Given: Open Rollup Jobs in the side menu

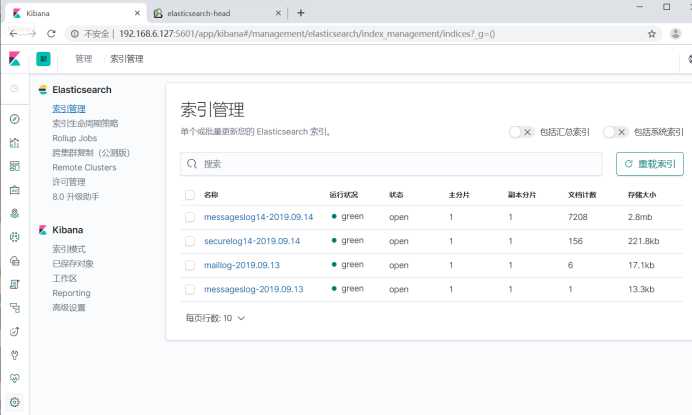Looking at the screenshot, I should [75, 138].
